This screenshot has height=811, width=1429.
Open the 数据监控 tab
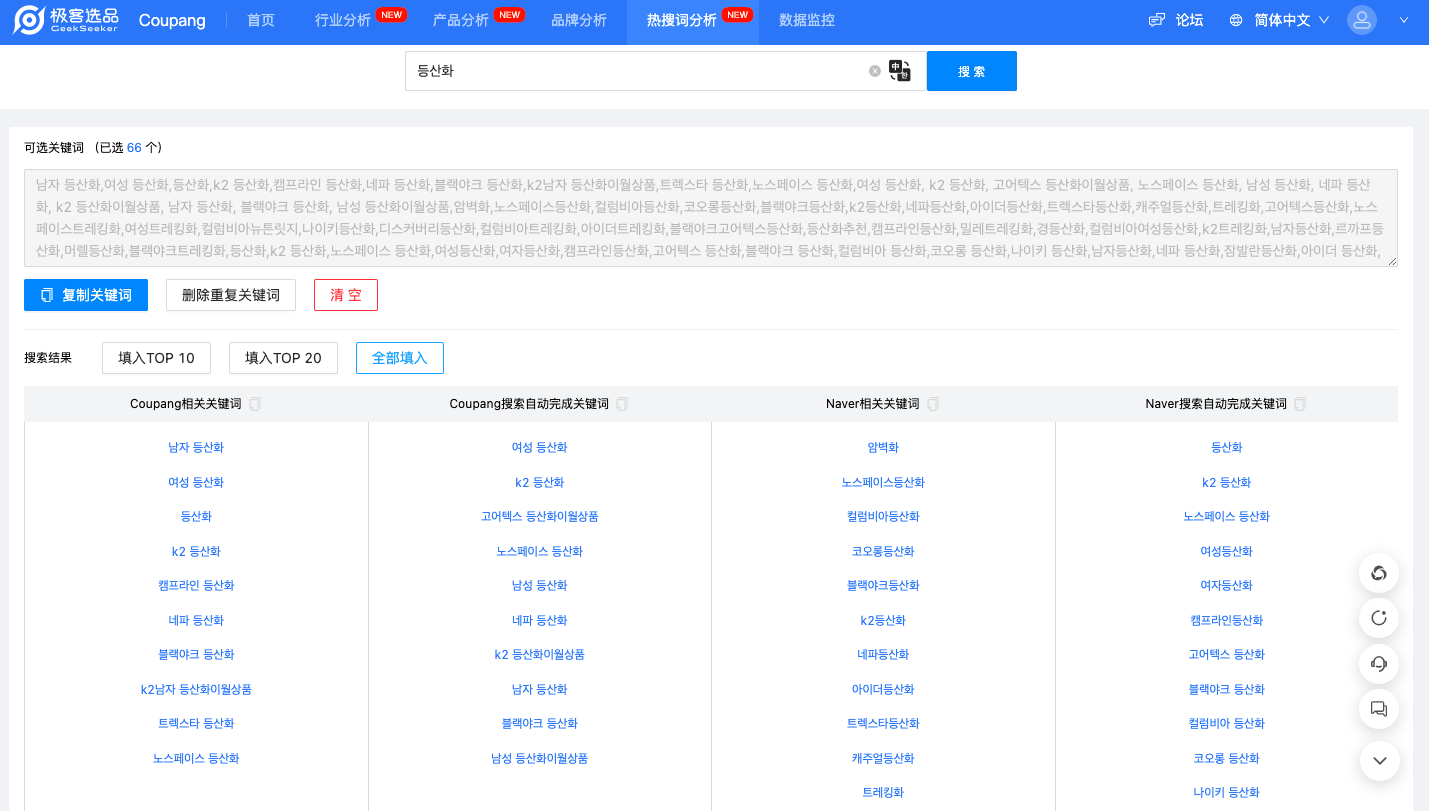click(806, 20)
